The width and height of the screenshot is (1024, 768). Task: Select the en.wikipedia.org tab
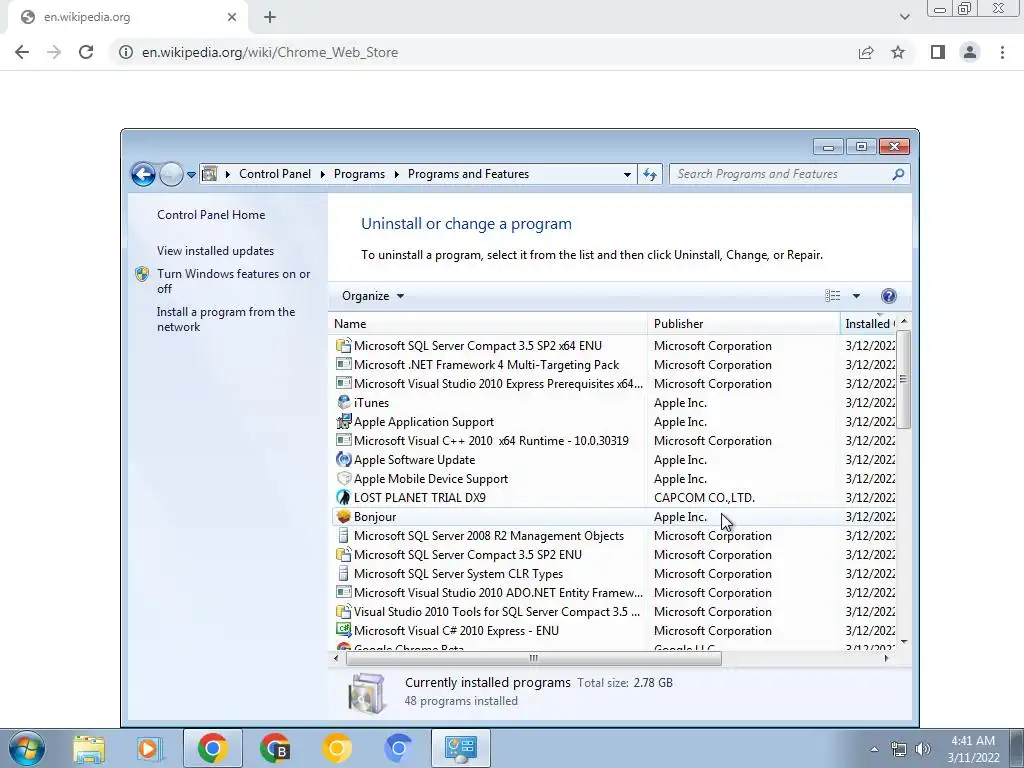point(127,17)
